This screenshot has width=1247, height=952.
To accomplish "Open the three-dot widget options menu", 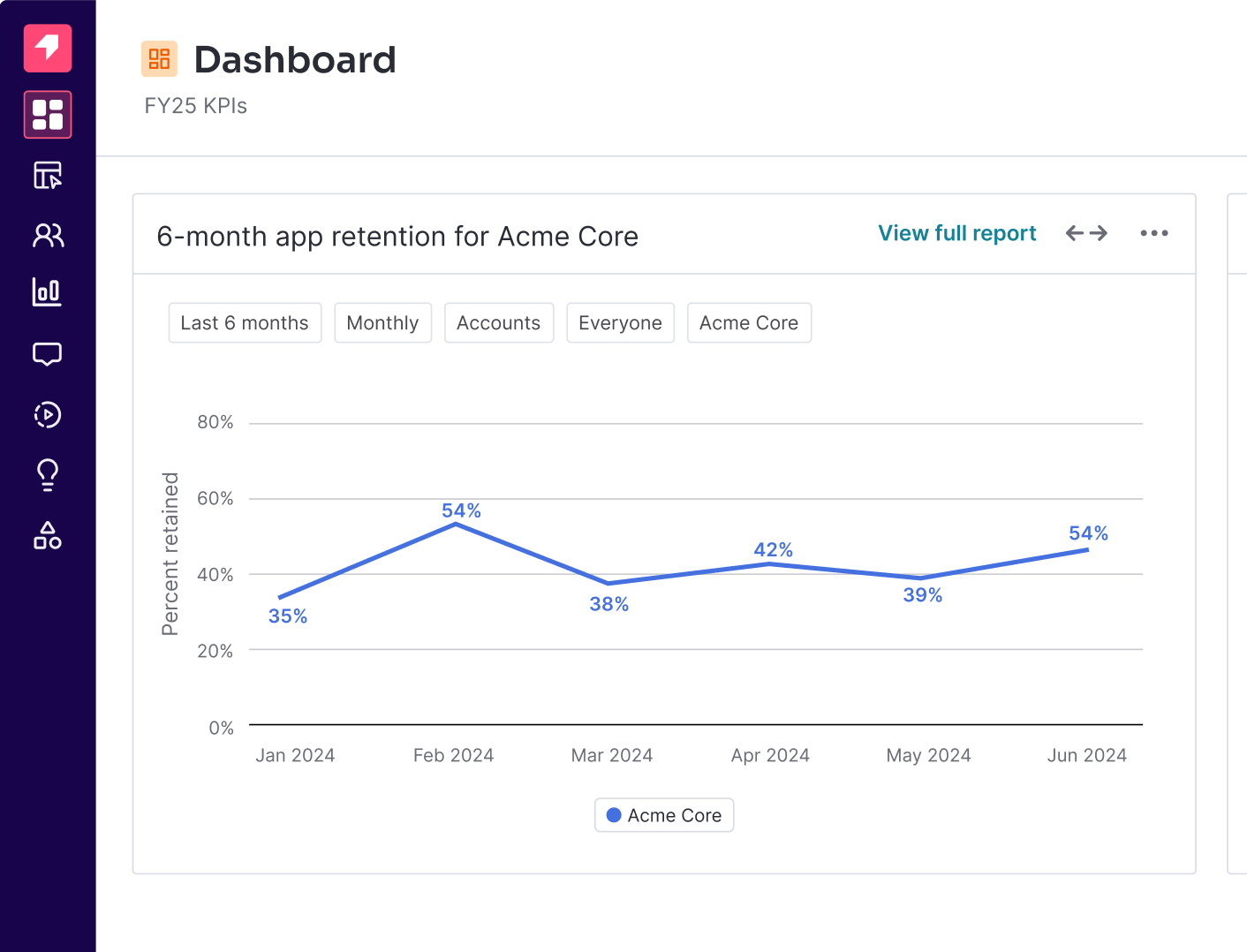I will (1153, 233).
